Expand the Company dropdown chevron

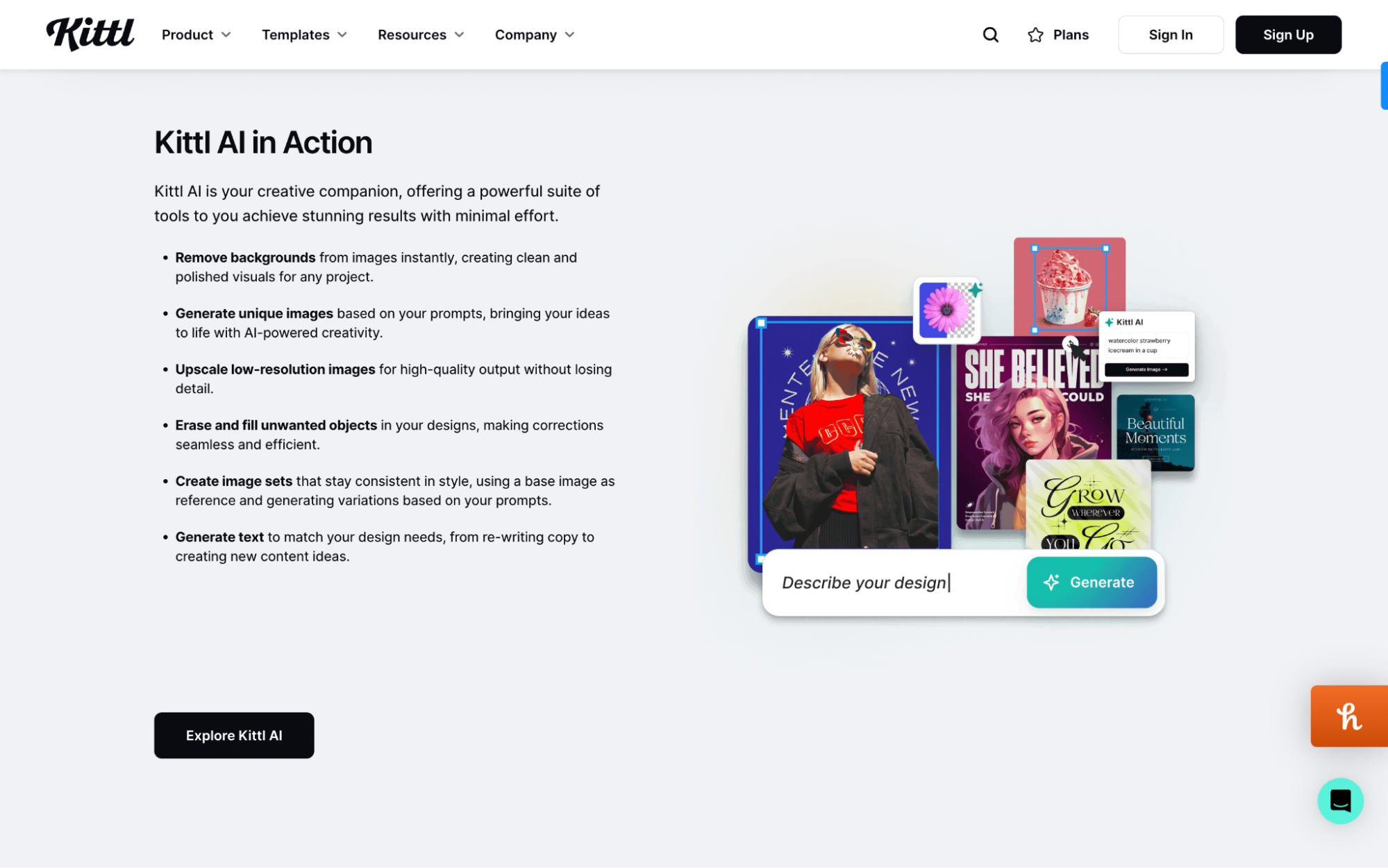569,35
